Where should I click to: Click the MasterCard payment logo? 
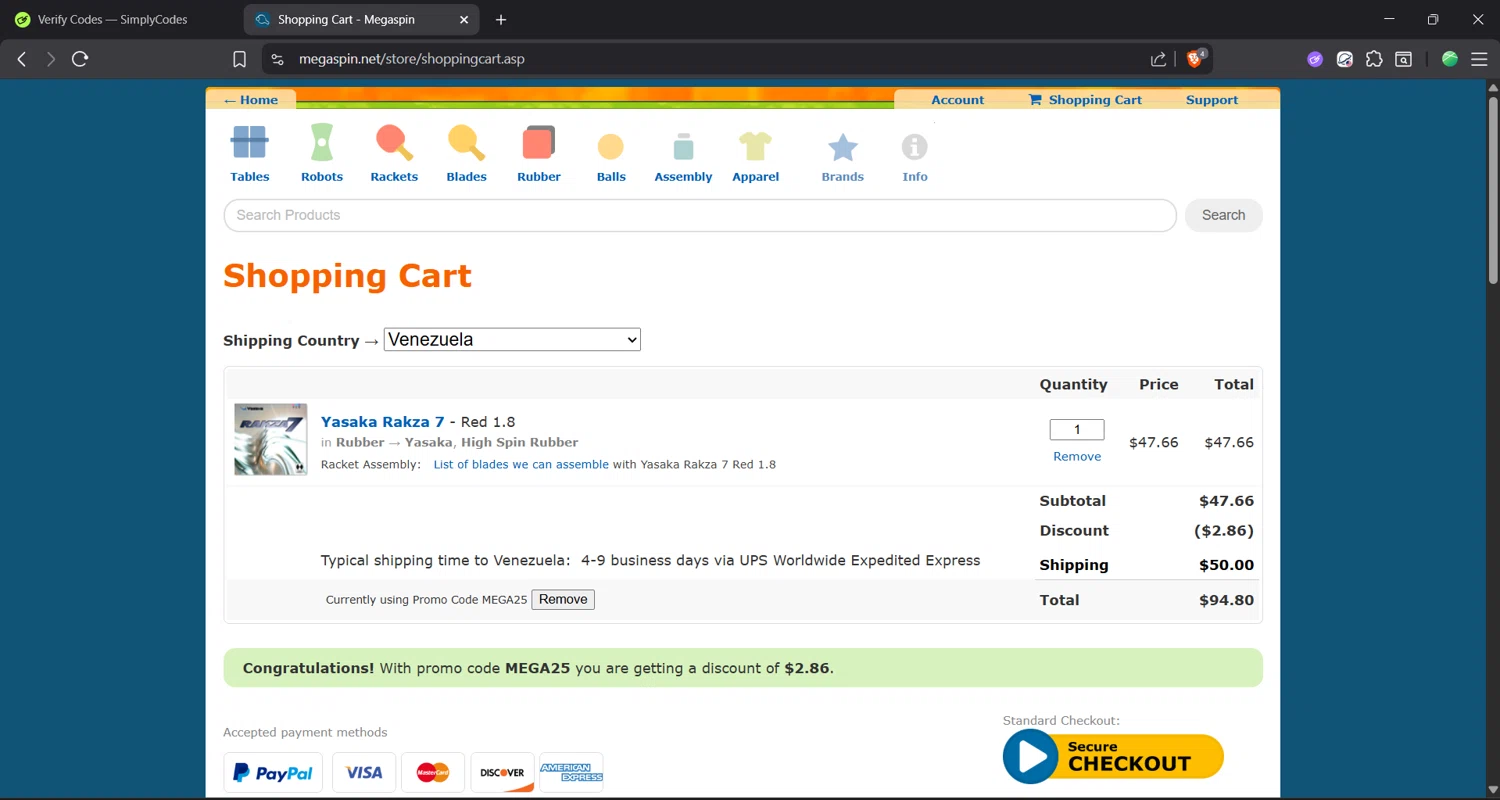pyautogui.click(x=433, y=773)
